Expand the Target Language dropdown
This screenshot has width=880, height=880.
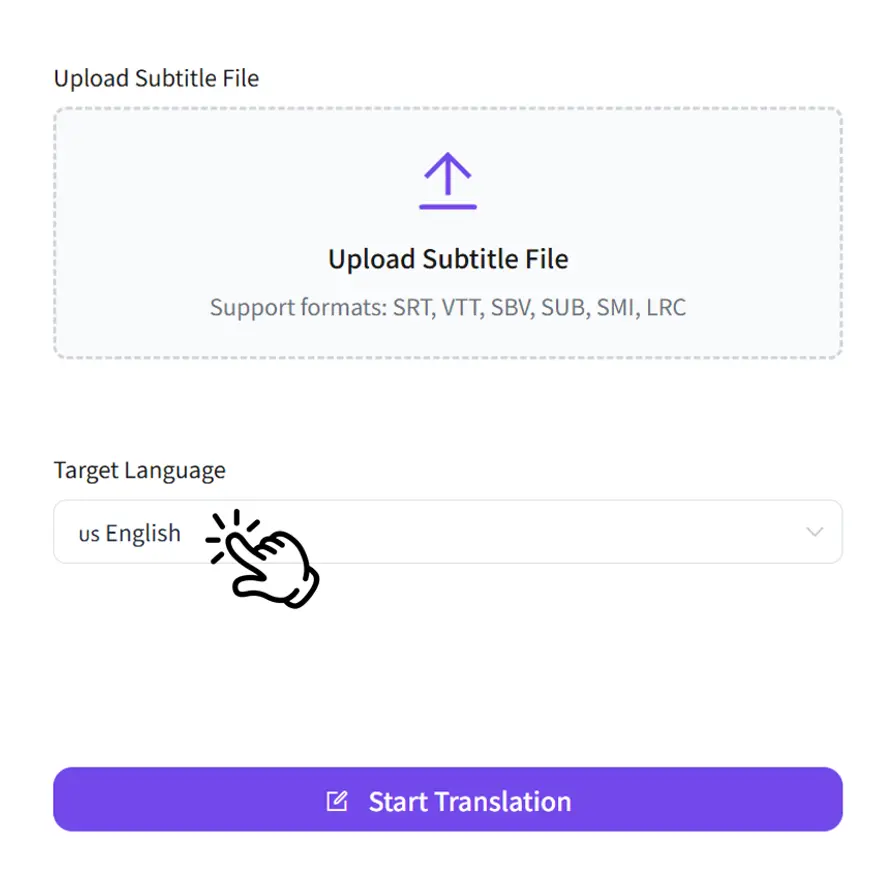pyautogui.click(x=447, y=532)
